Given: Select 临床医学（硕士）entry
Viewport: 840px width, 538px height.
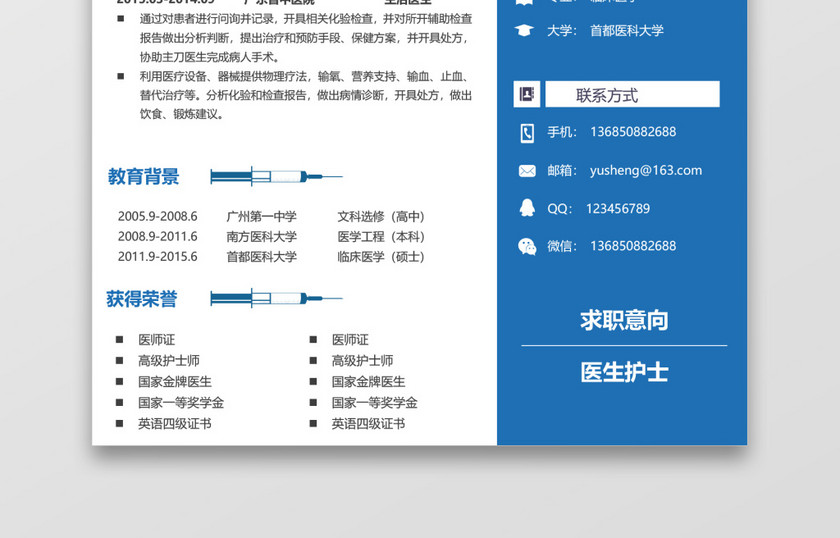Looking at the screenshot, I should [x=381, y=257].
